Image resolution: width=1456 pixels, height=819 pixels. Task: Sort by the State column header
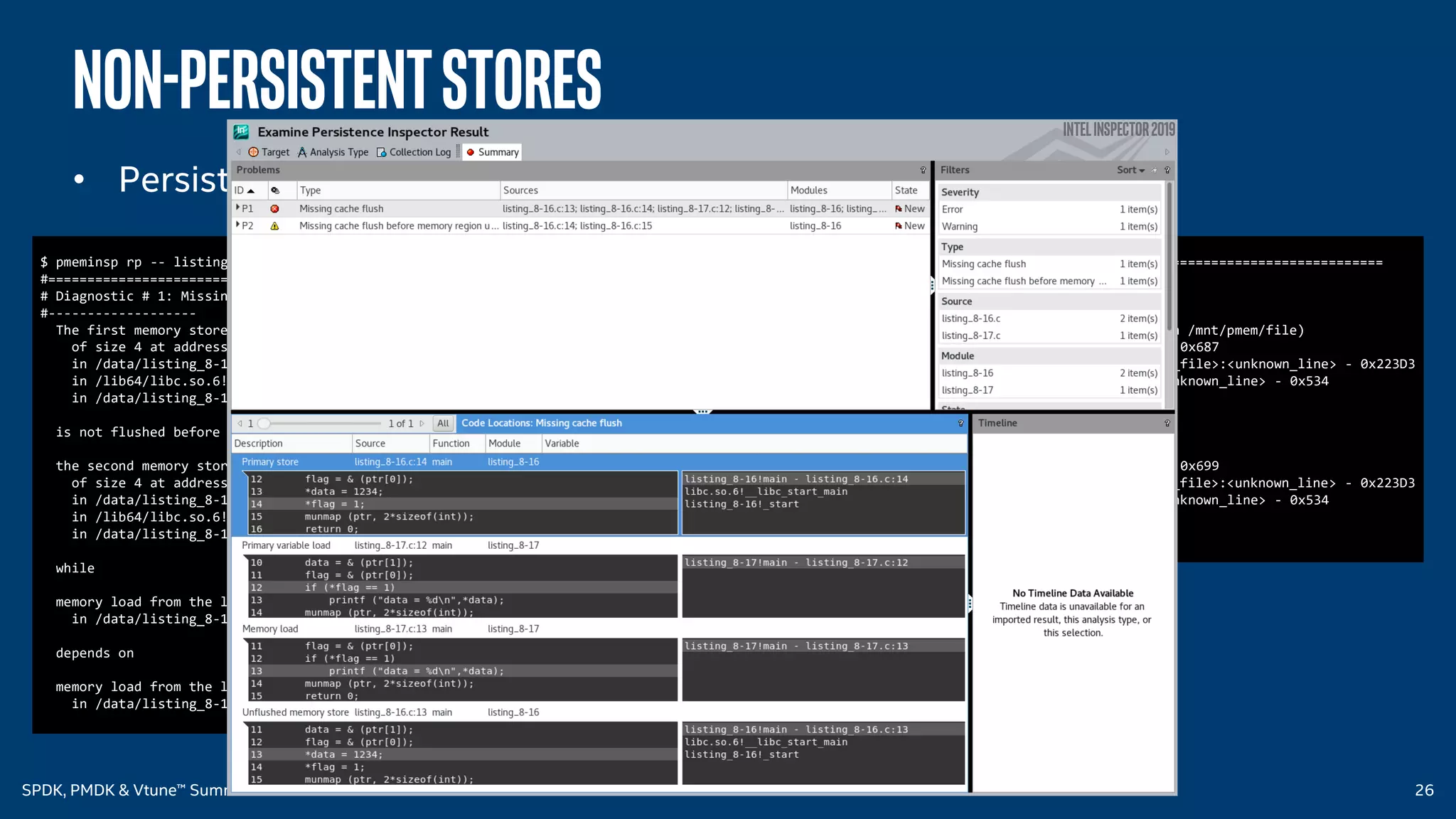tap(910, 191)
